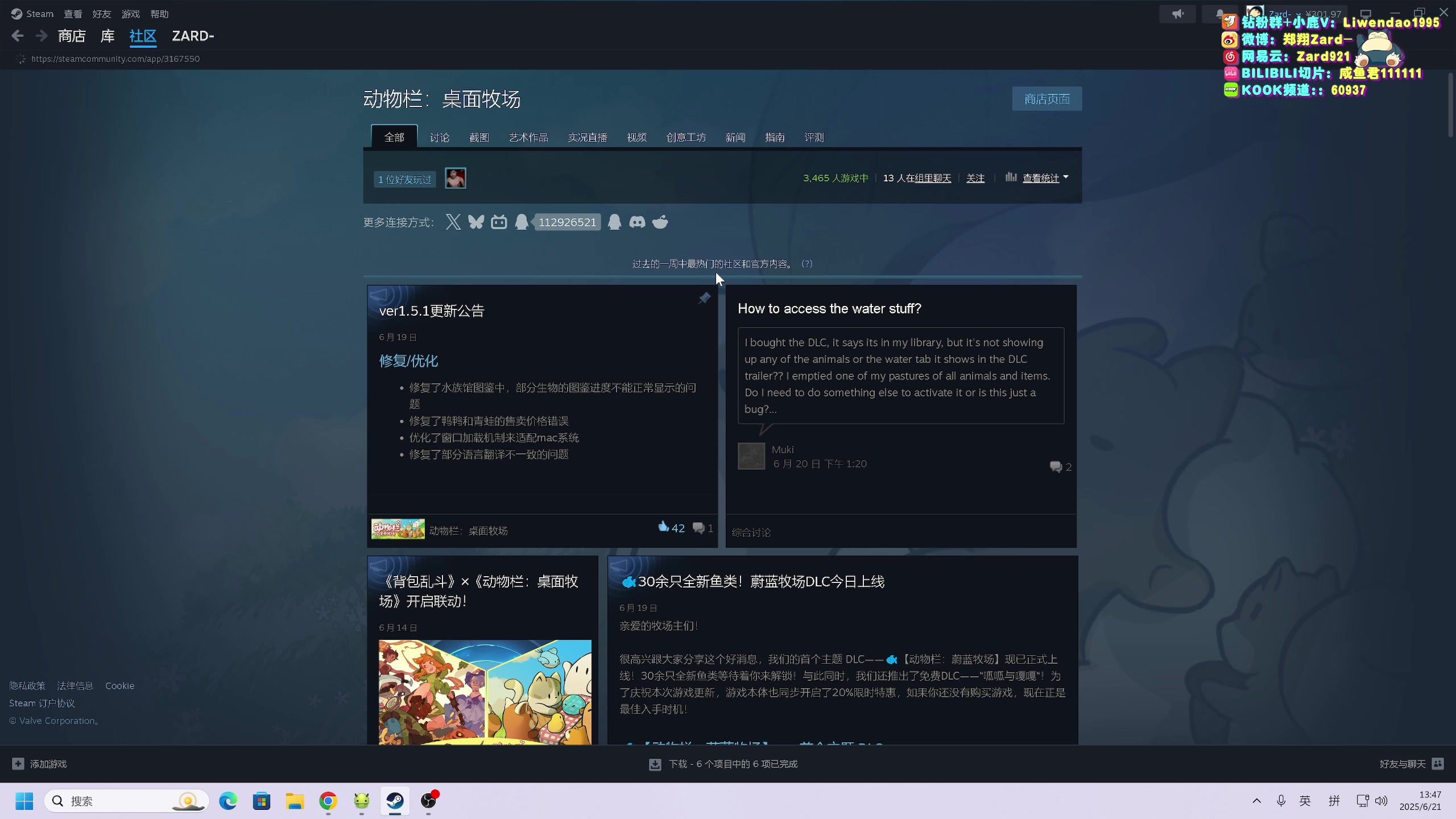Switch to the 指南 tab

click(x=775, y=137)
